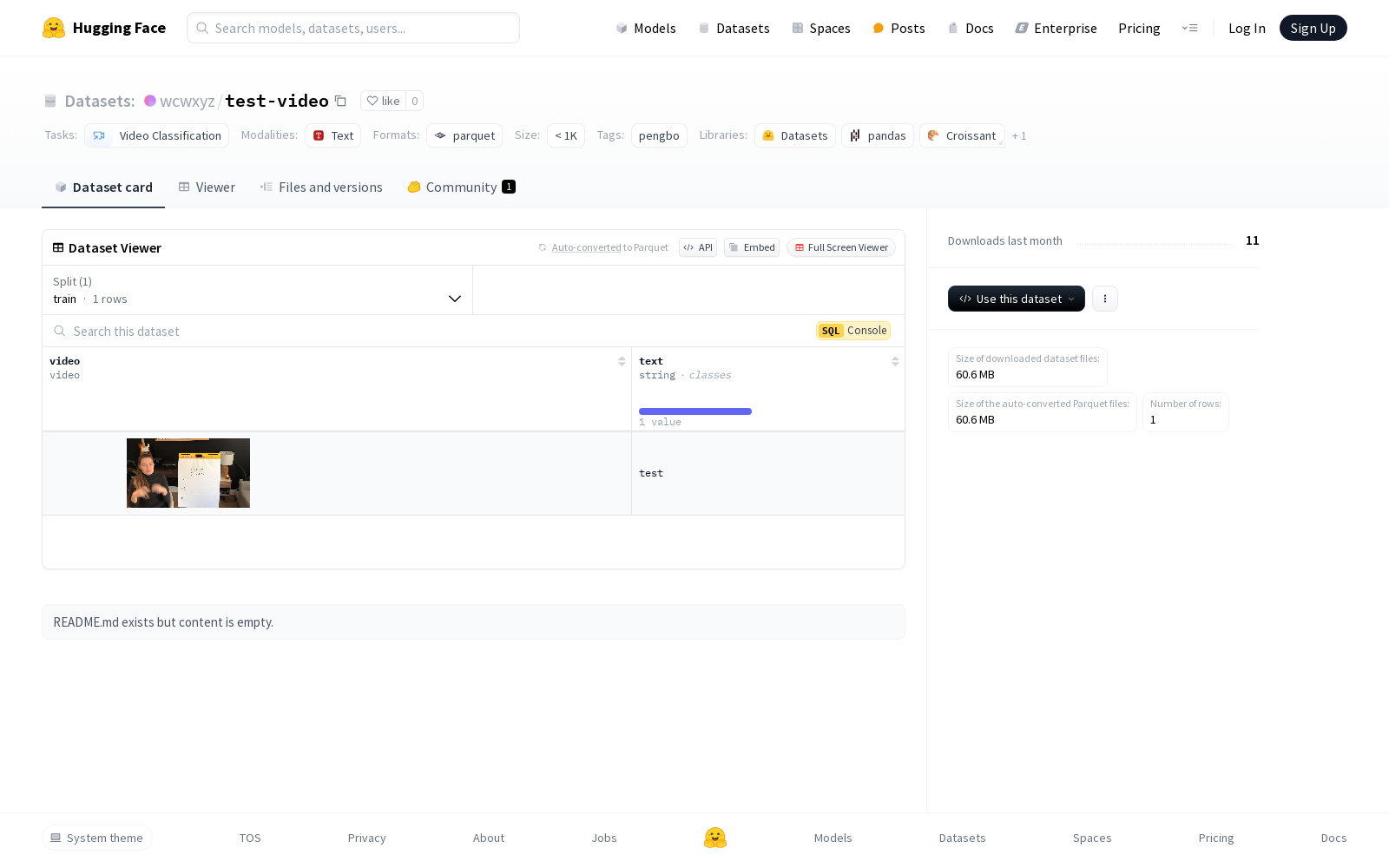This screenshot has width=1389, height=868.
Task: Open the Files and versions tab
Action: (321, 187)
